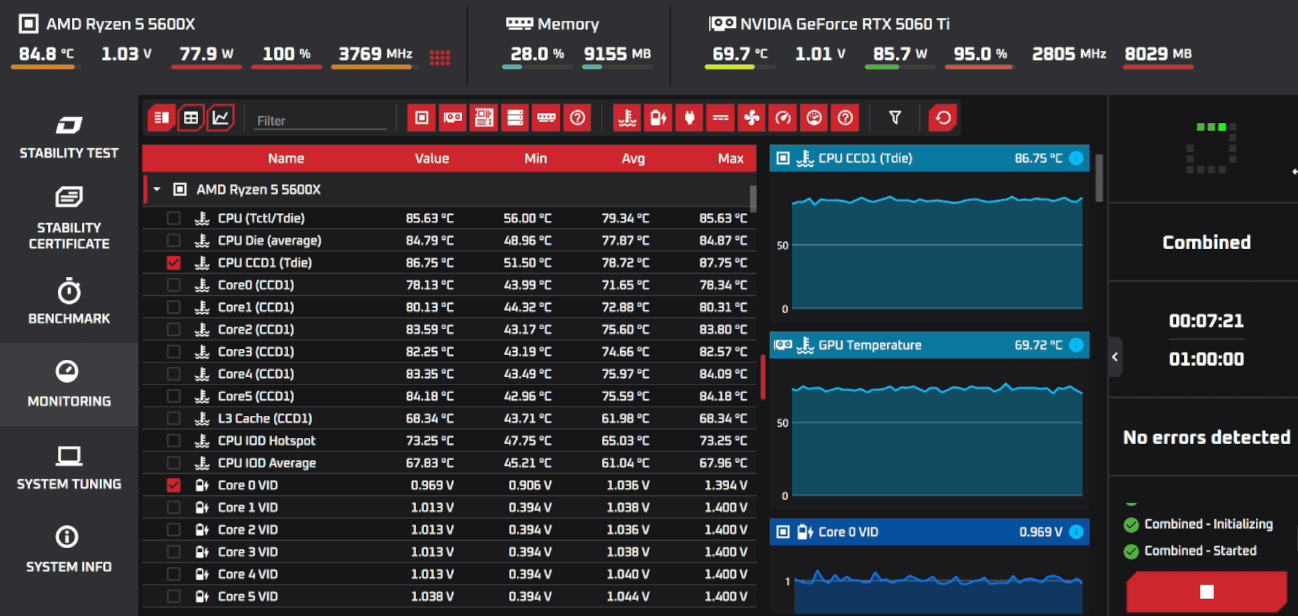This screenshot has width=1298, height=616.
Task: Toggle power plug sensor type filter
Action: (689, 118)
